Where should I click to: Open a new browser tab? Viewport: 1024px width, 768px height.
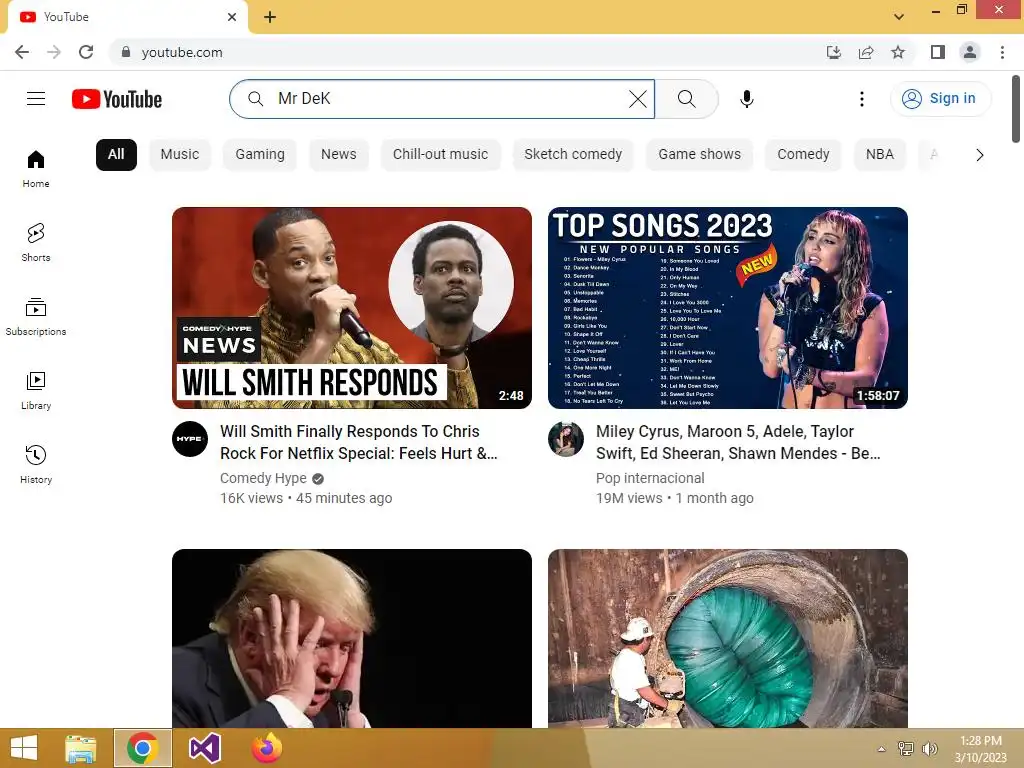[270, 17]
